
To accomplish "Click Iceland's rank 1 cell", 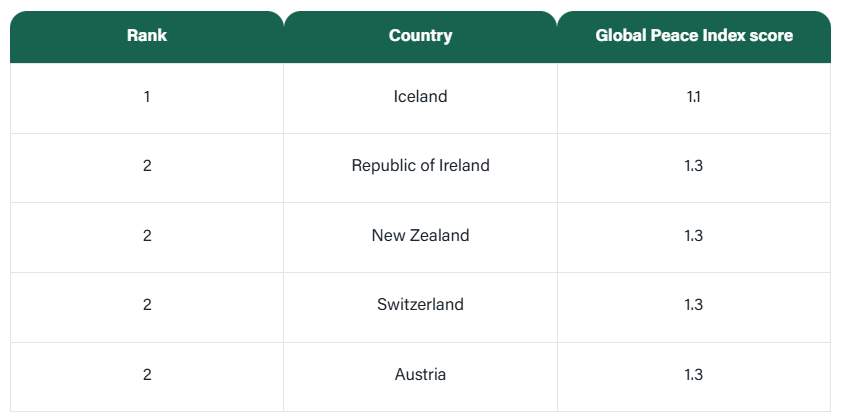I will tap(147, 97).
